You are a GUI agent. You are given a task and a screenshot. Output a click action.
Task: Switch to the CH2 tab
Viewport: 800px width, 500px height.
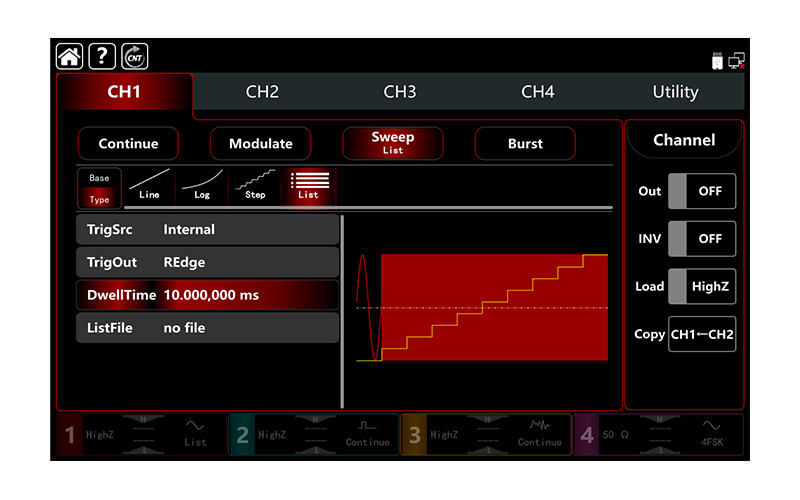point(262,92)
